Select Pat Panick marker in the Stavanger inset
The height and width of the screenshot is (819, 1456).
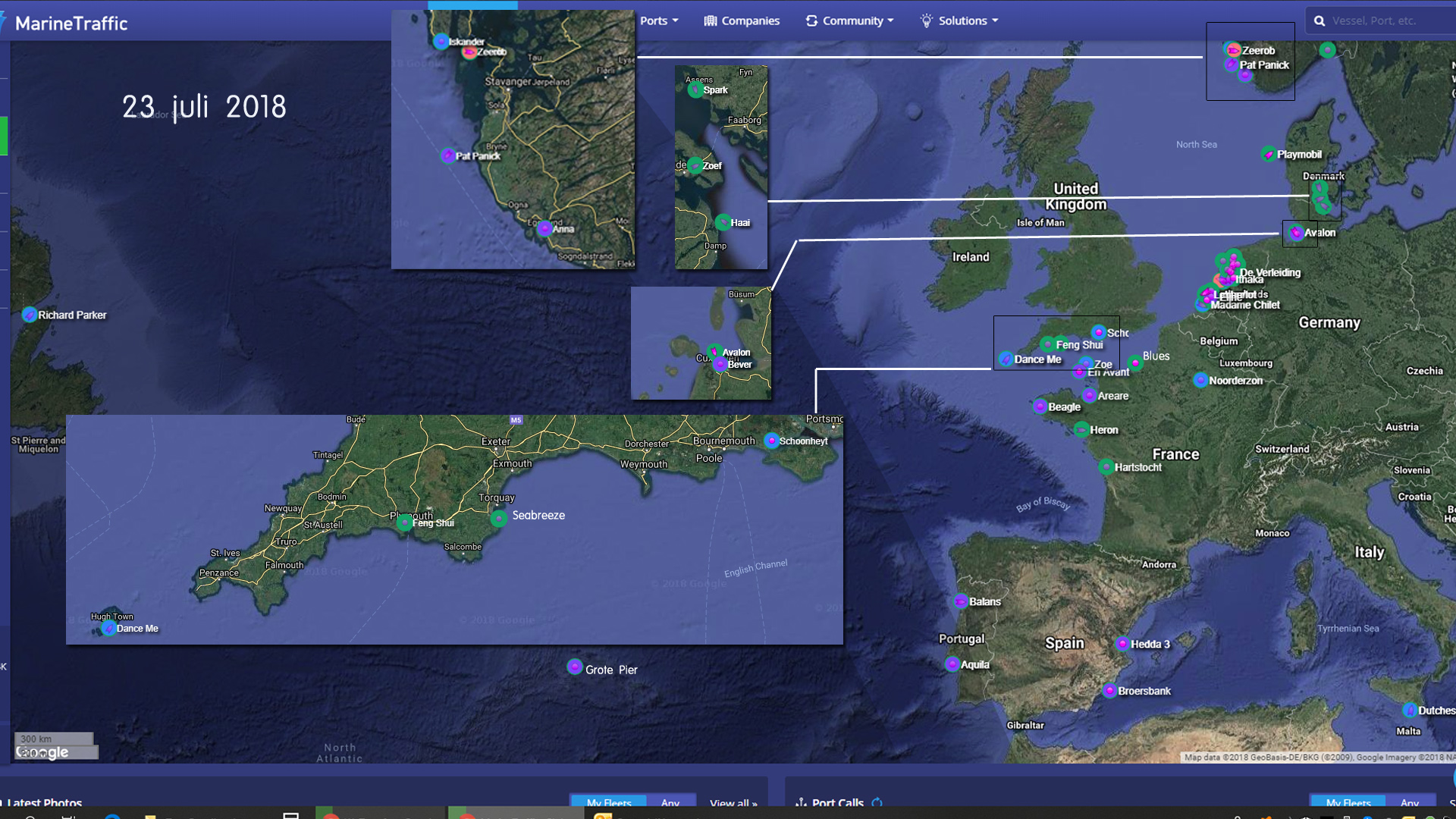[448, 155]
